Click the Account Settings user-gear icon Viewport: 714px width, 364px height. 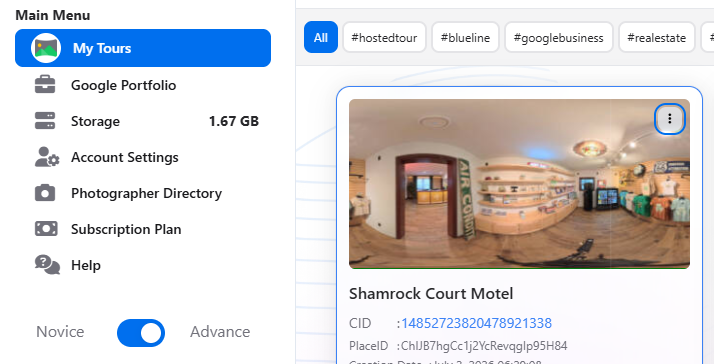(47, 157)
